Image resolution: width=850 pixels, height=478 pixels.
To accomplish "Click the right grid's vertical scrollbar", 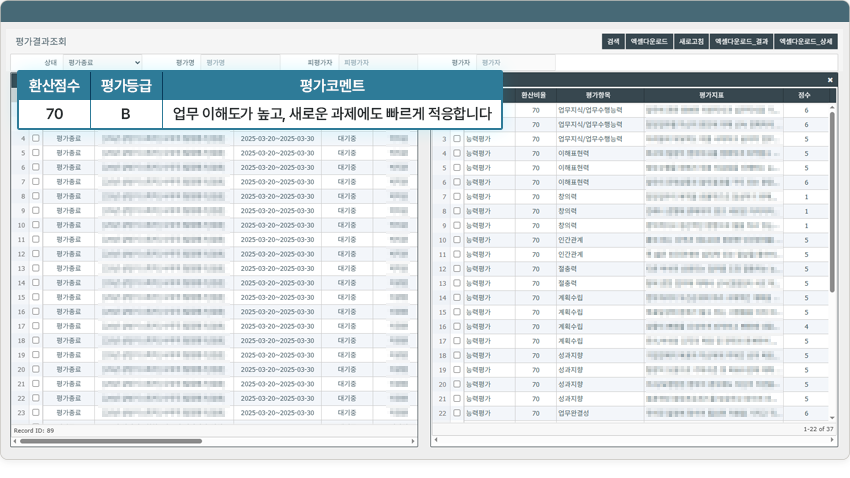I will click(x=832, y=200).
